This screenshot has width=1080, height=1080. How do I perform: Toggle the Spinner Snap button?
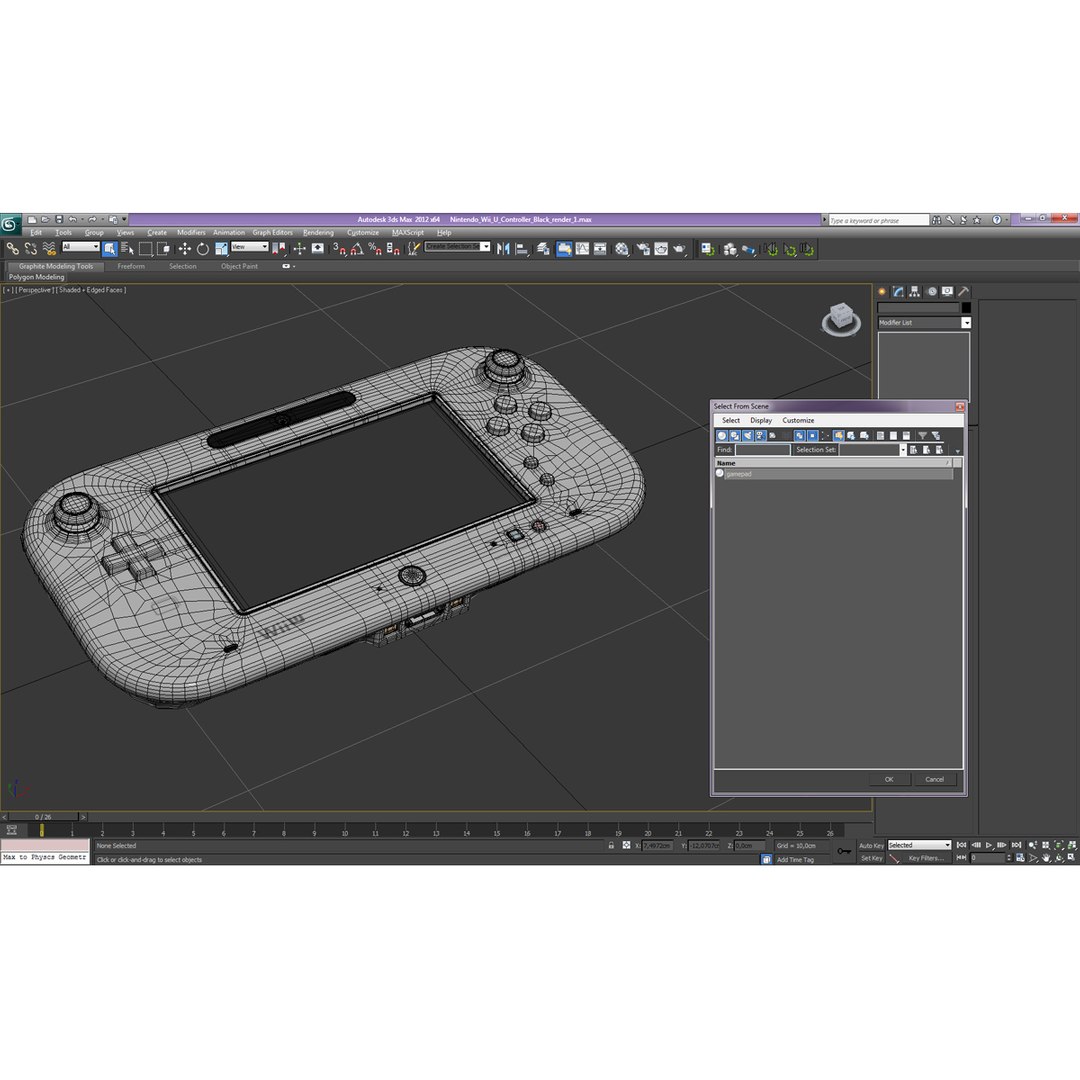pyautogui.click(x=393, y=249)
